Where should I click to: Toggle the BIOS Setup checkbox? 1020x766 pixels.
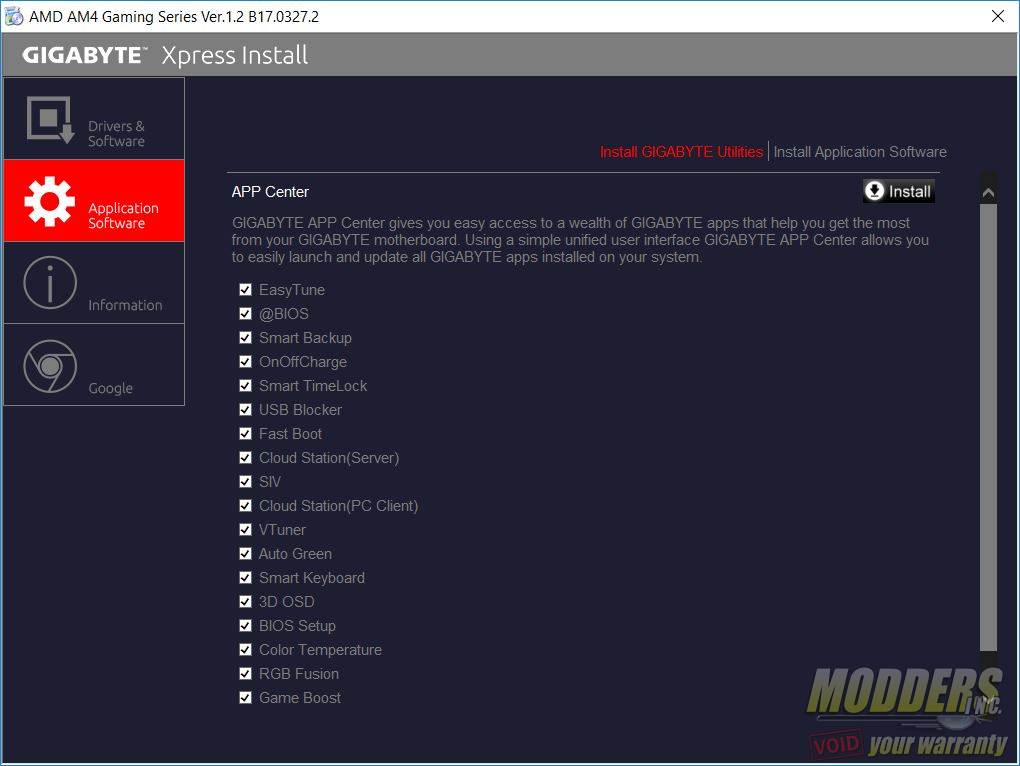point(245,626)
